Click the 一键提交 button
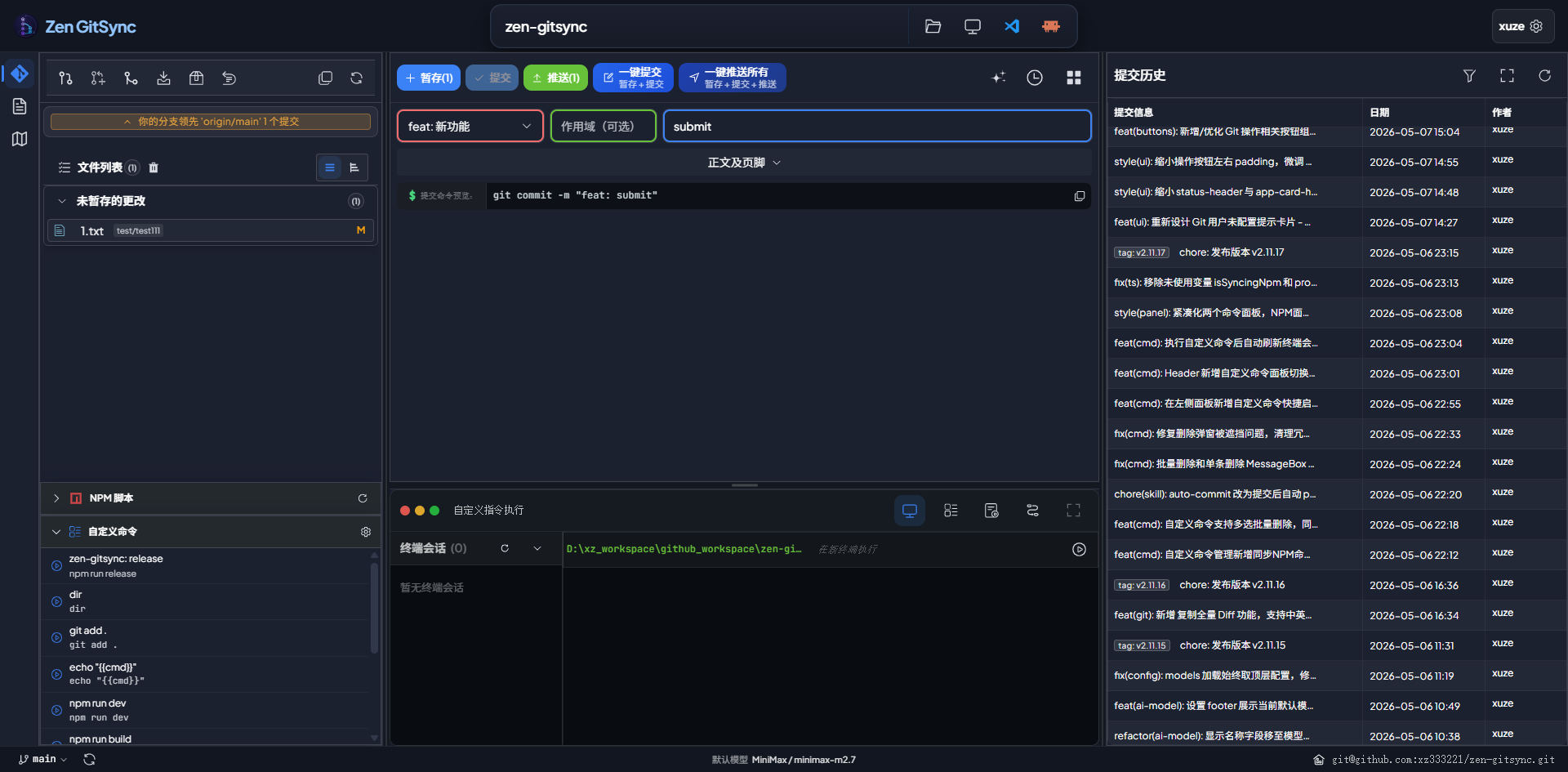The height and width of the screenshot is (772, 1568). (x=633, y=78)
